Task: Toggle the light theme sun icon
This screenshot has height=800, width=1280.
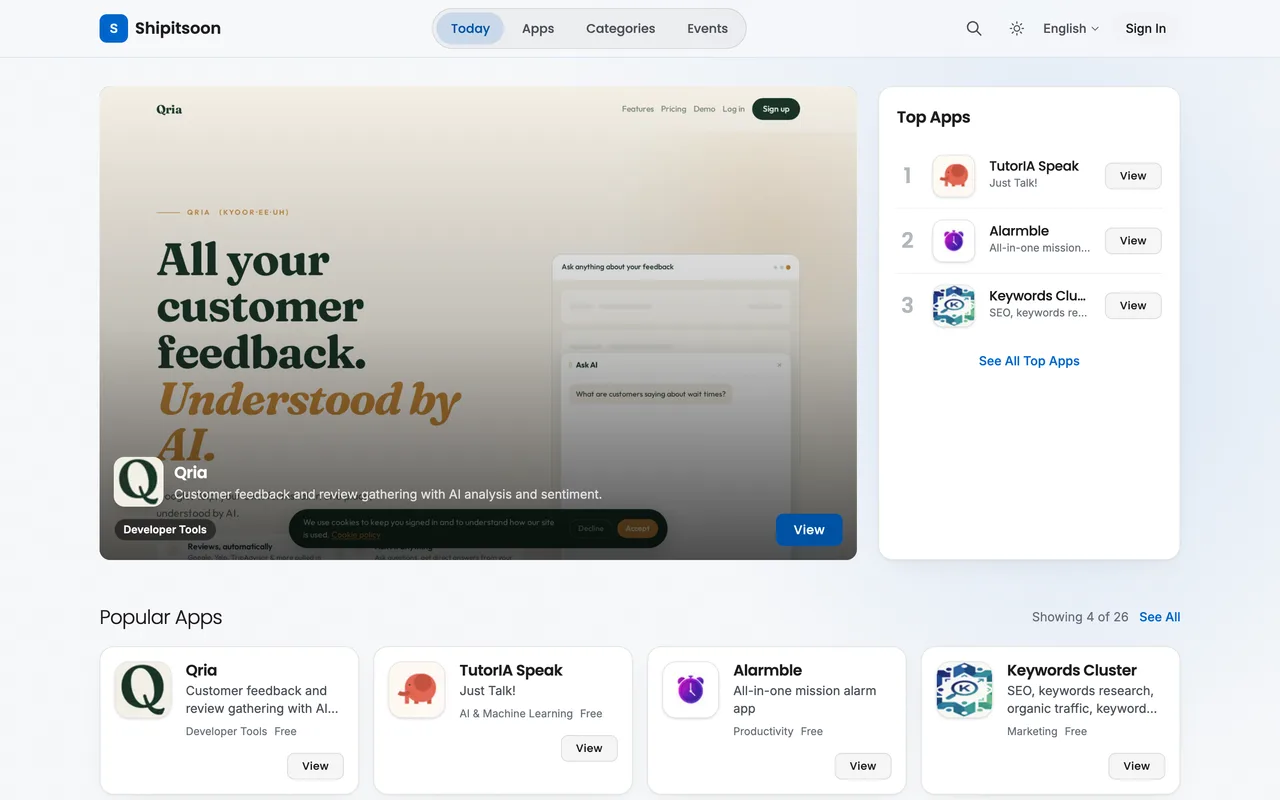Action: 1017,28
